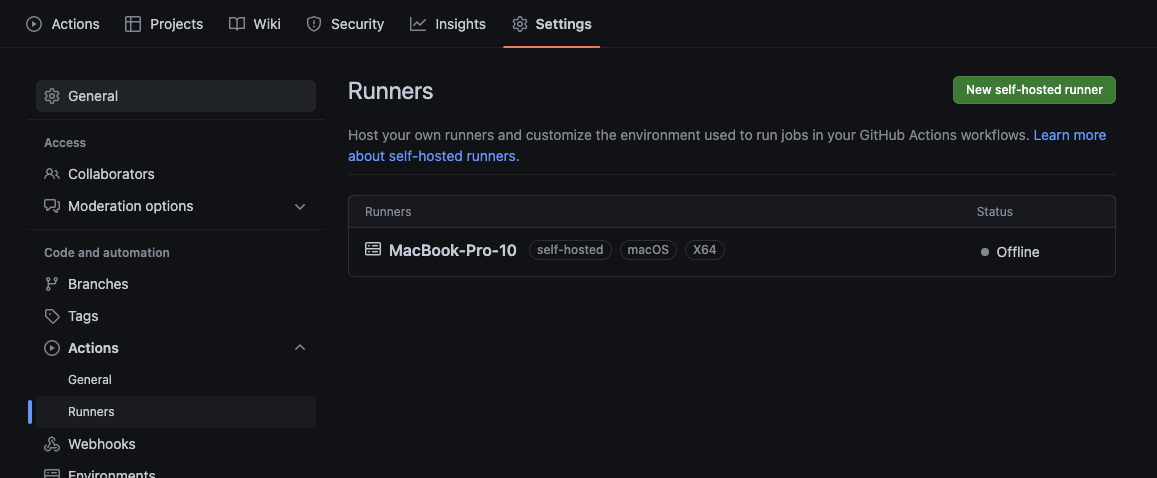Click the Projects table icon
The image size is (1157, 478).
point(133,24)
